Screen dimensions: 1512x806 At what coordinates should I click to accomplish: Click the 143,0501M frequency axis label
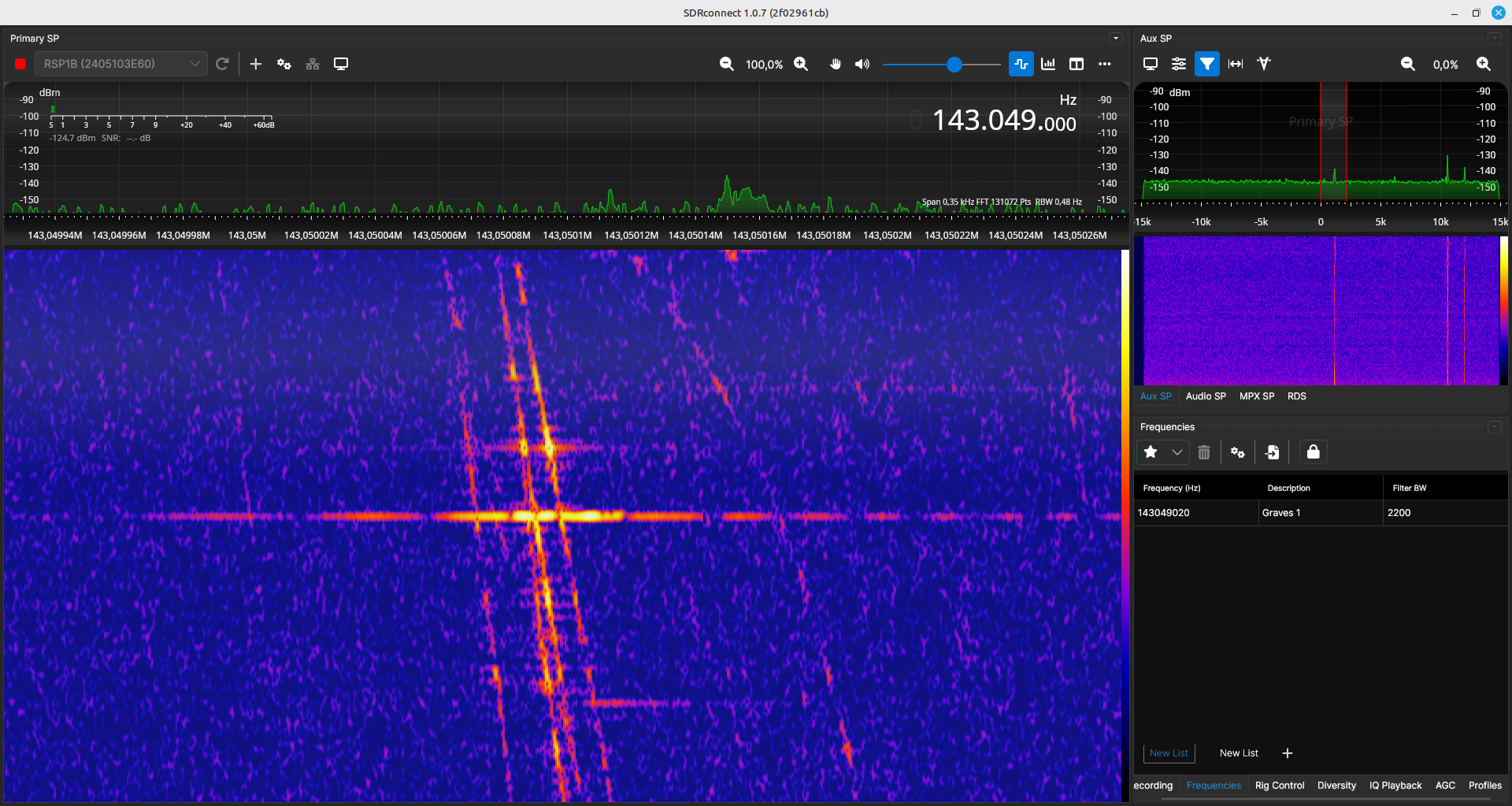(567, 236)
